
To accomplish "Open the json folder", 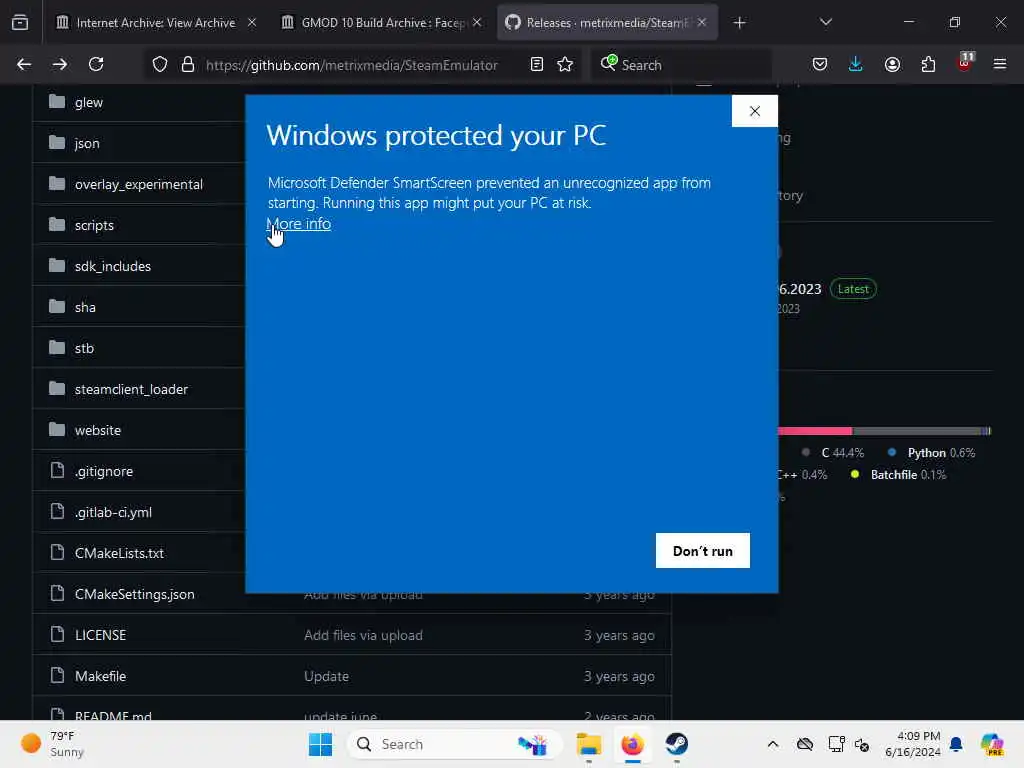I will pos(87,144).
